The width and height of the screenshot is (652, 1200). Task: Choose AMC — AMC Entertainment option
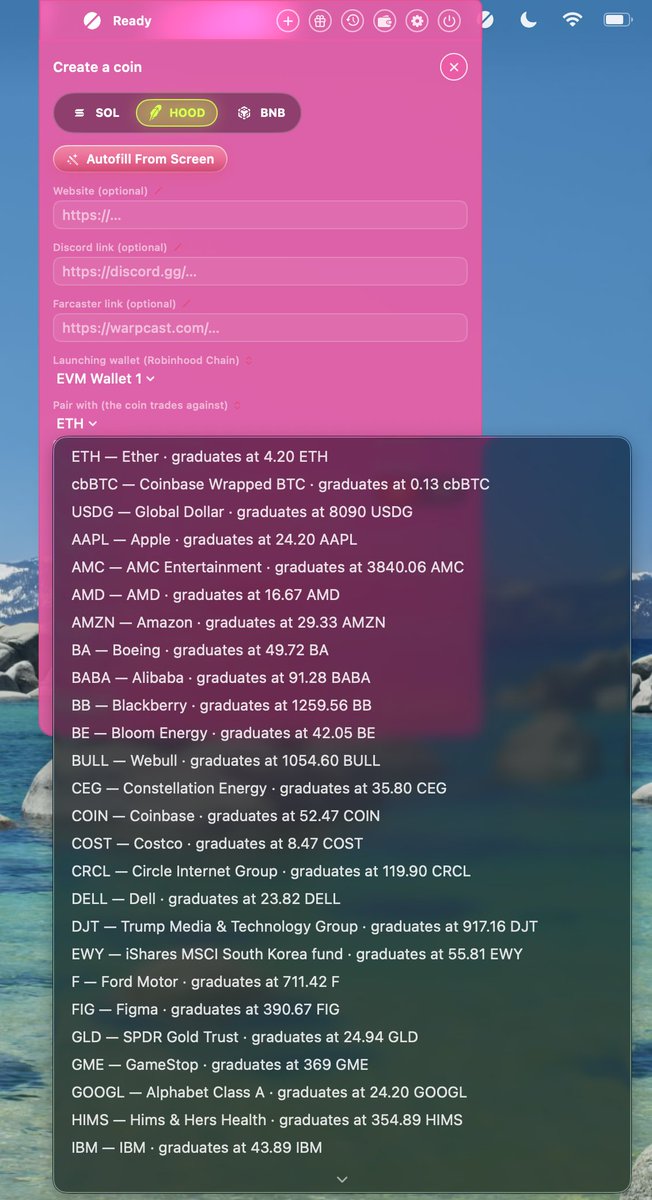click(x=342, y=567)
